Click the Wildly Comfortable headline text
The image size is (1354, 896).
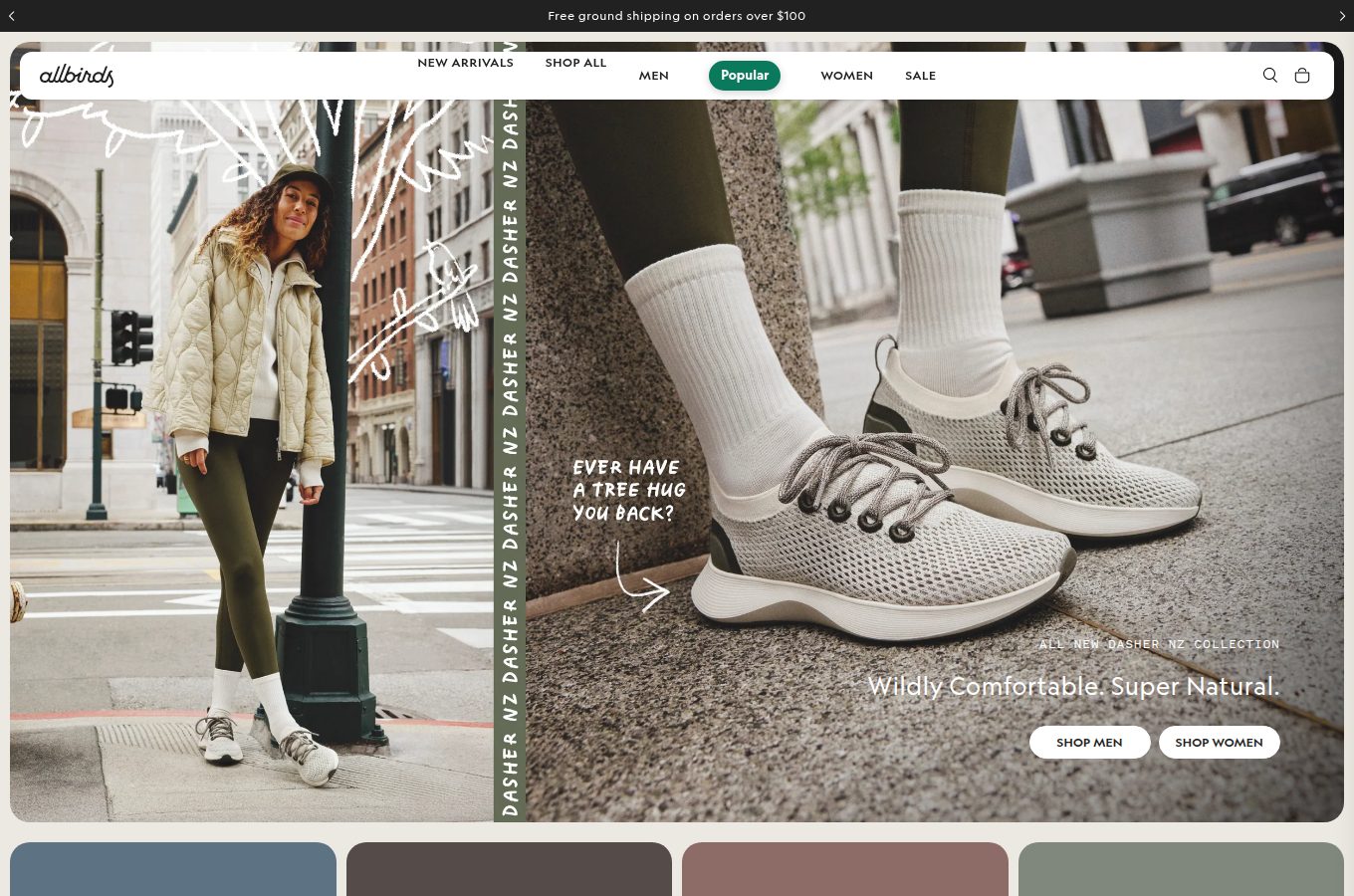coord(1073,687)
